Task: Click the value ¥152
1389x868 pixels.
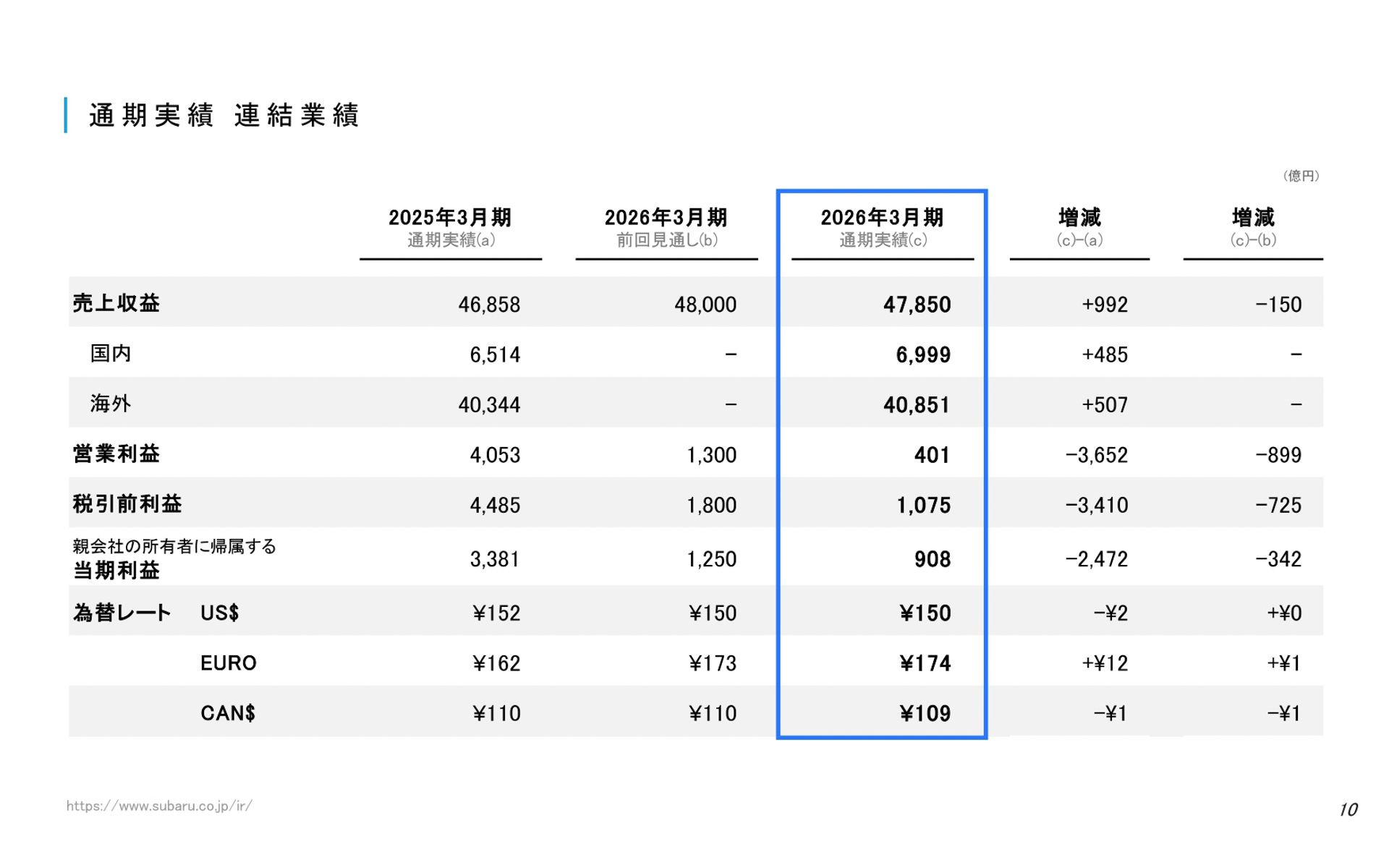Action: coord(496,613)
